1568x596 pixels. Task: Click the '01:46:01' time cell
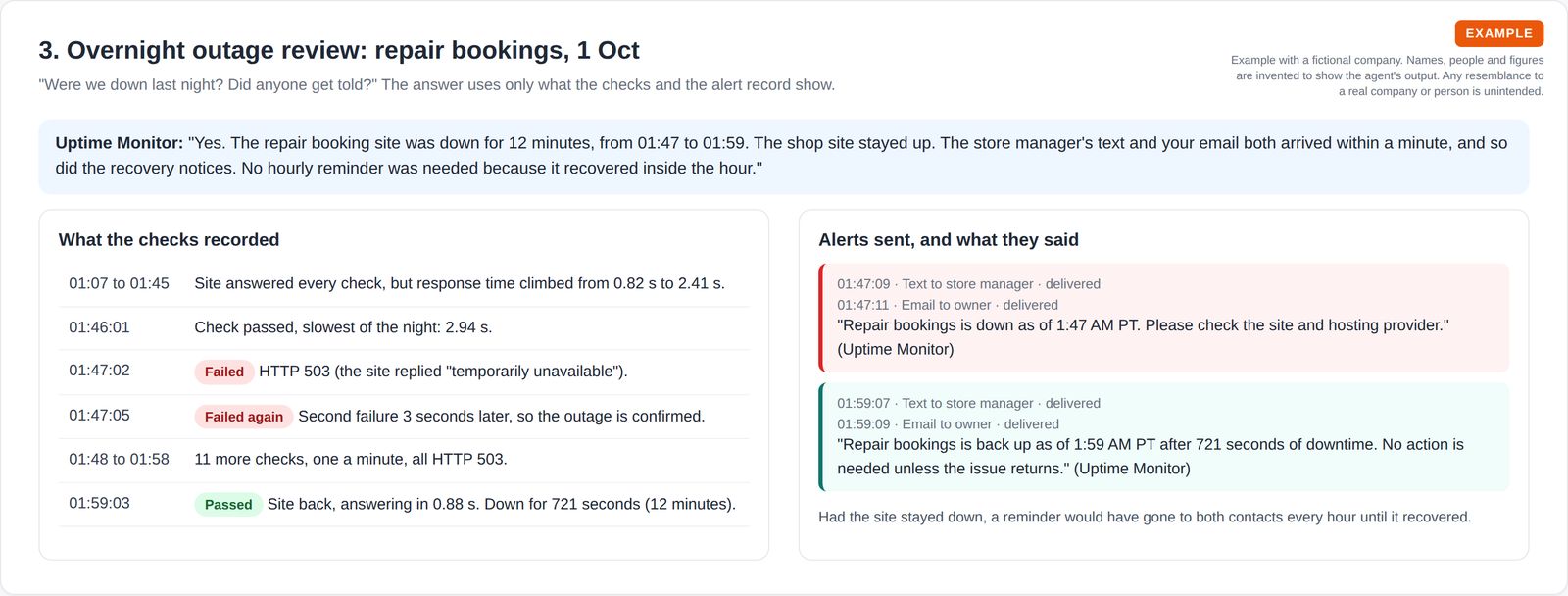[x=99, y=327]
